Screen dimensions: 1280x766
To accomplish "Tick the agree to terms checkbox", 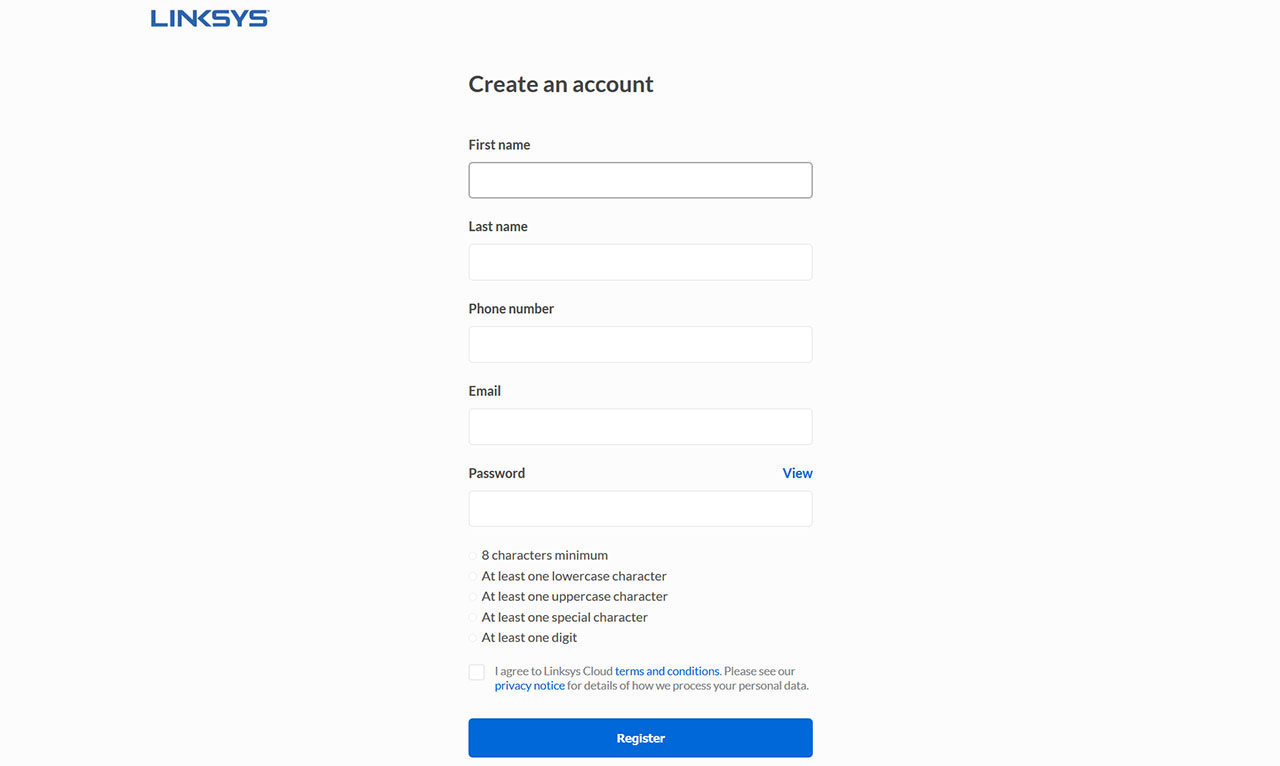I will (477, 672).
